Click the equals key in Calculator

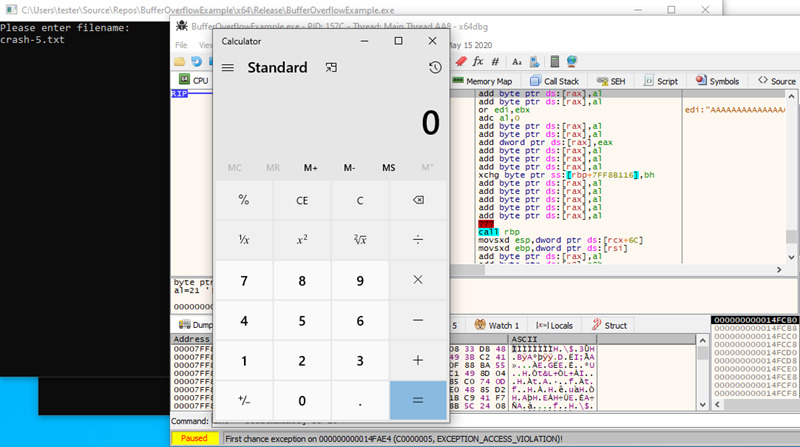pyautogui.click(x=418, y=400)
